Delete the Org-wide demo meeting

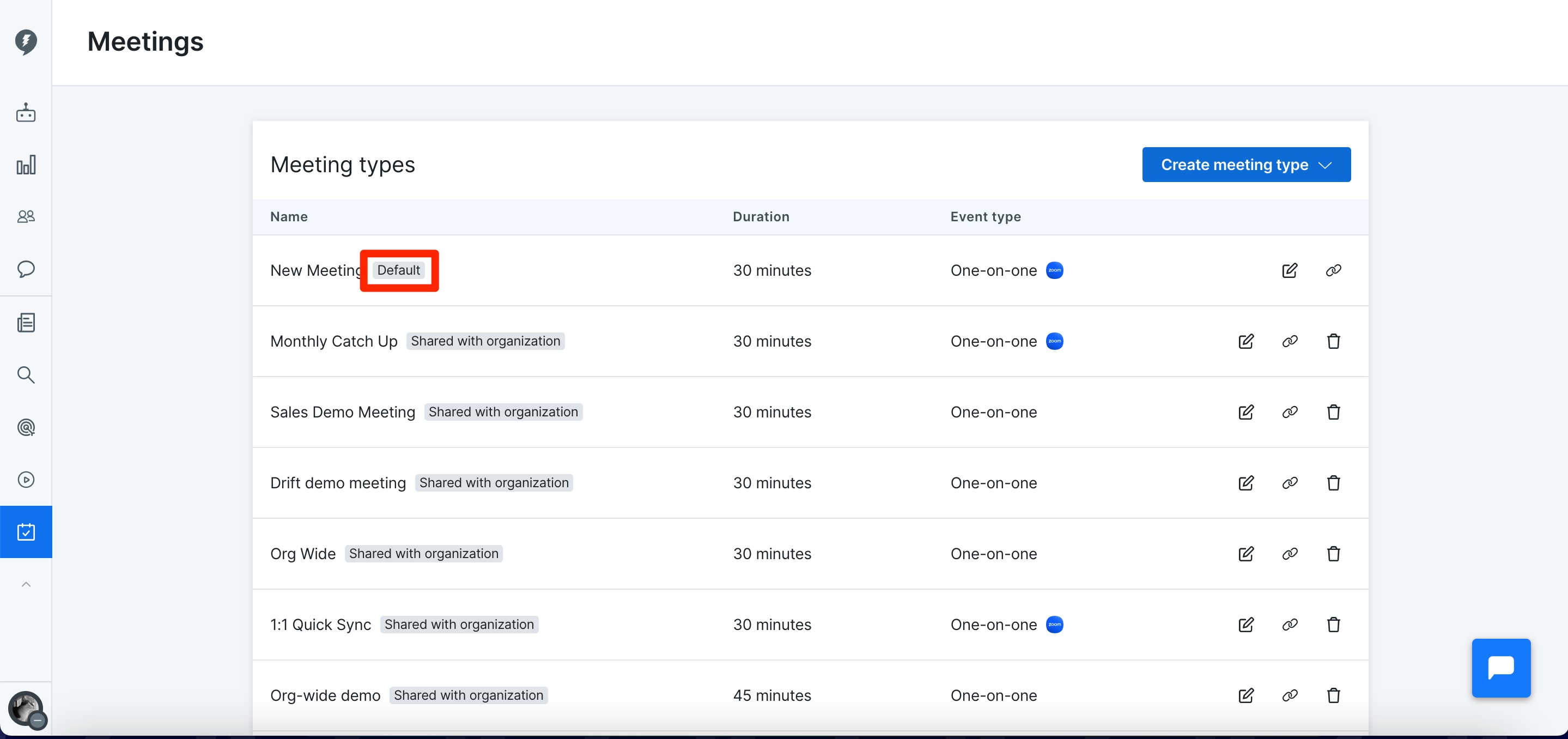click(1333, 695)
